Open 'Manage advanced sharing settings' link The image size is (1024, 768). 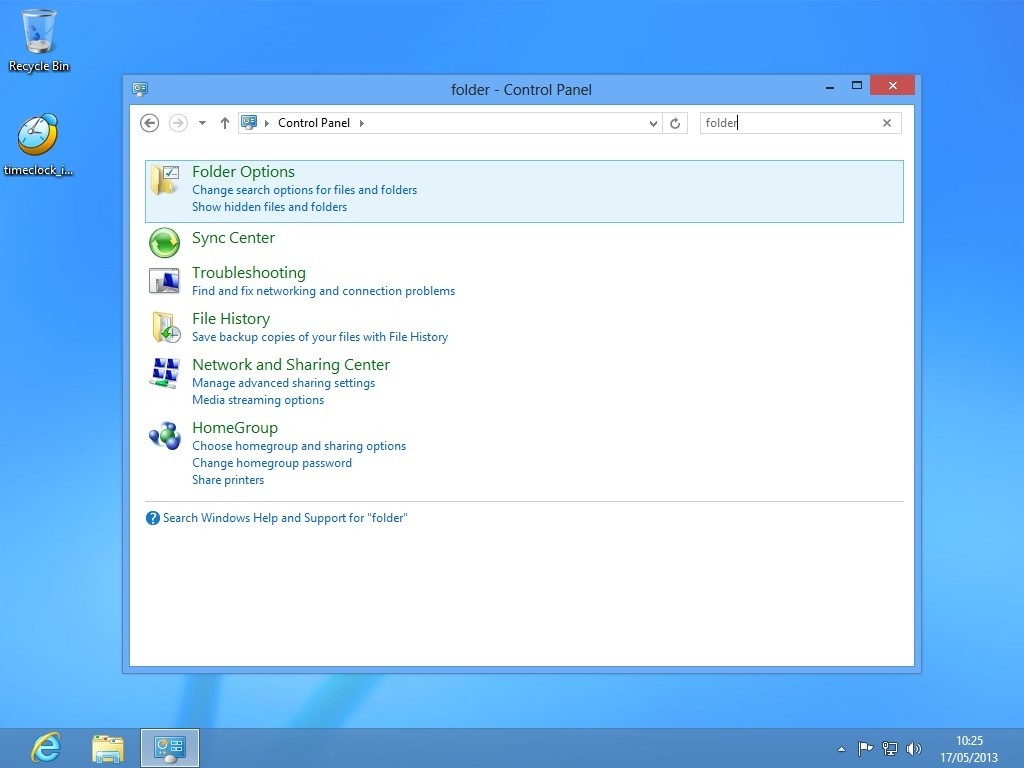pos(283,383)
